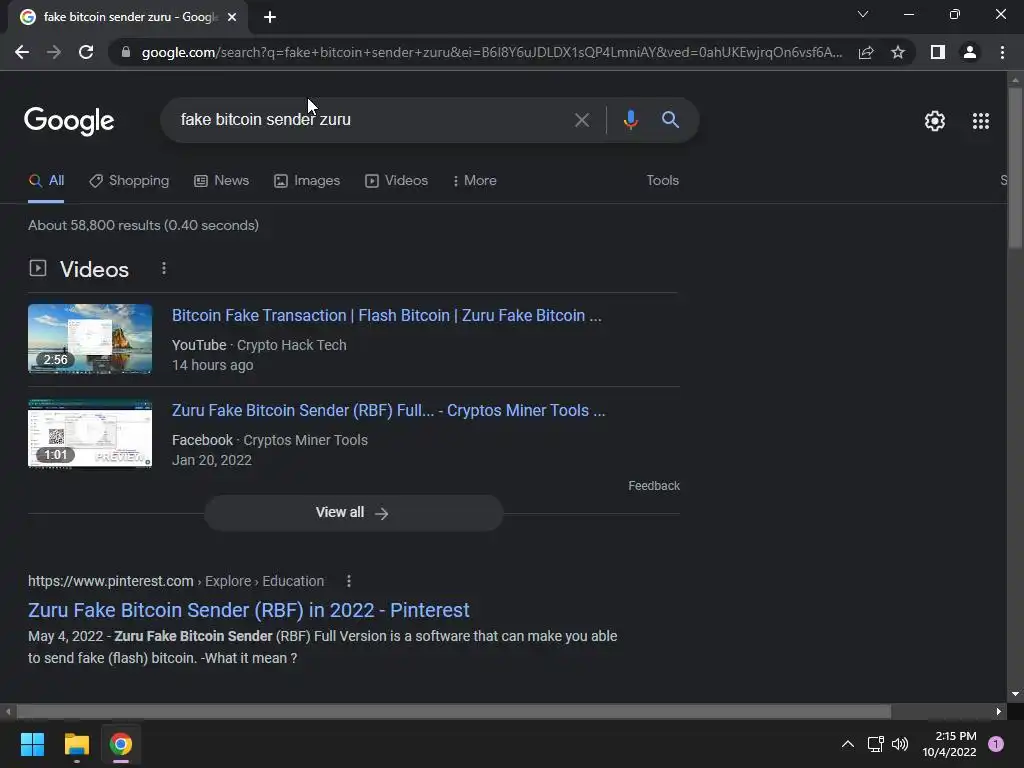
Task: Go back to the previous page
Action: point(22,52)
